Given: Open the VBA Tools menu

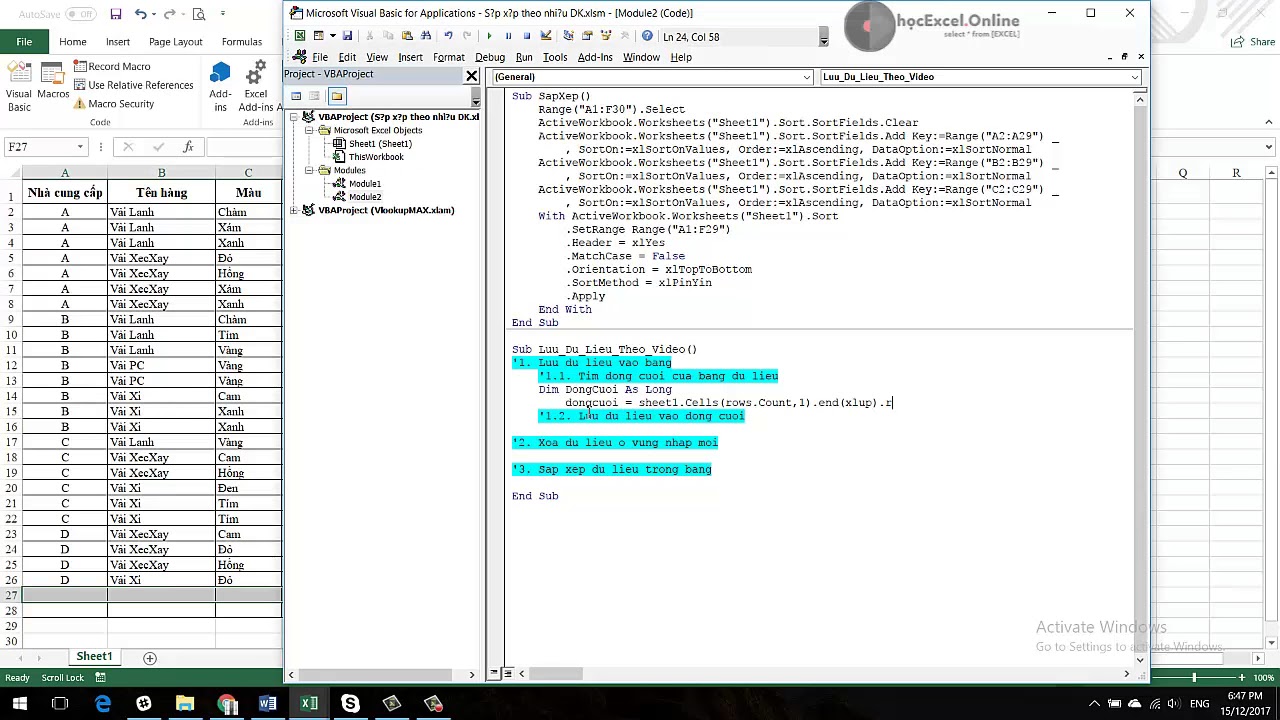Looking at the screenshot, I should pyautogui.click(x=554, y=57).
